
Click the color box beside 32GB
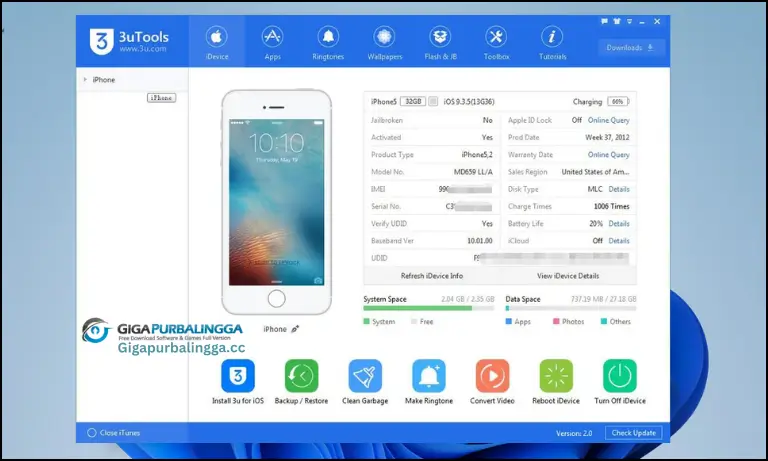(433, 101)
